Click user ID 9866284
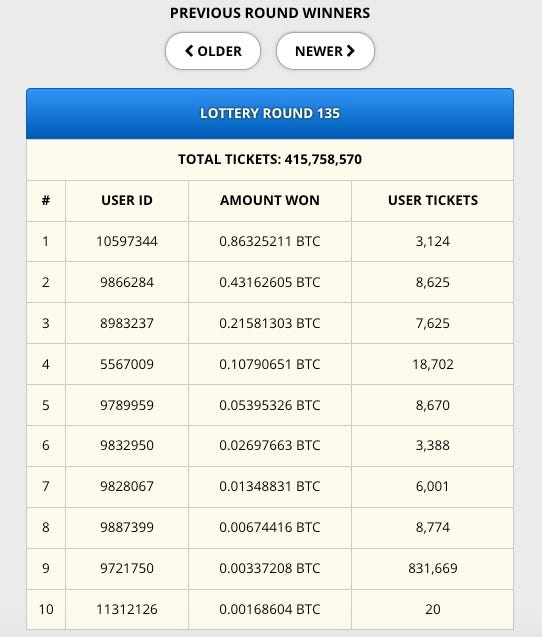This screenshot has width=542, height=637. point(127,282)
